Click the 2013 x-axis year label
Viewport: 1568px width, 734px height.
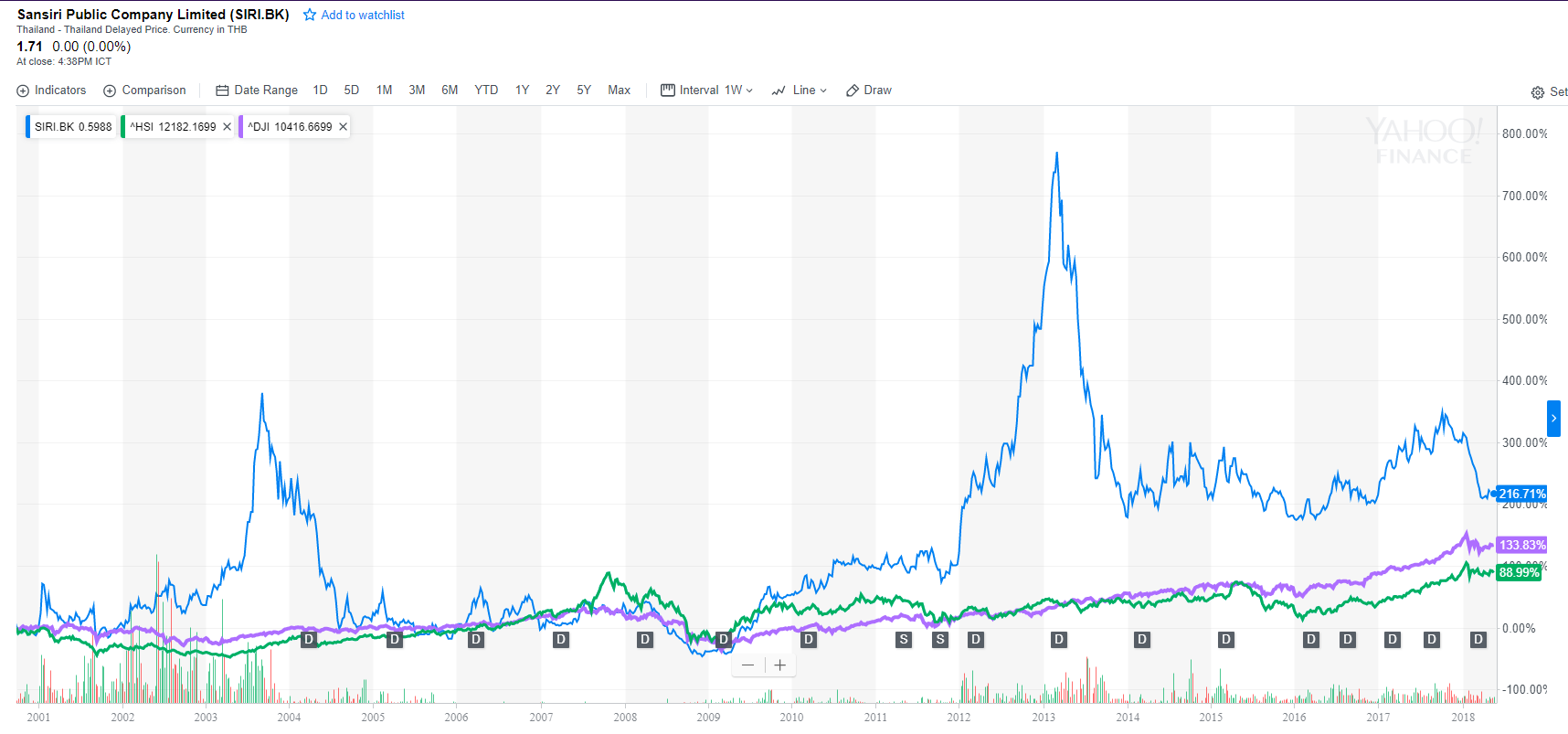tap(1044, 718)
